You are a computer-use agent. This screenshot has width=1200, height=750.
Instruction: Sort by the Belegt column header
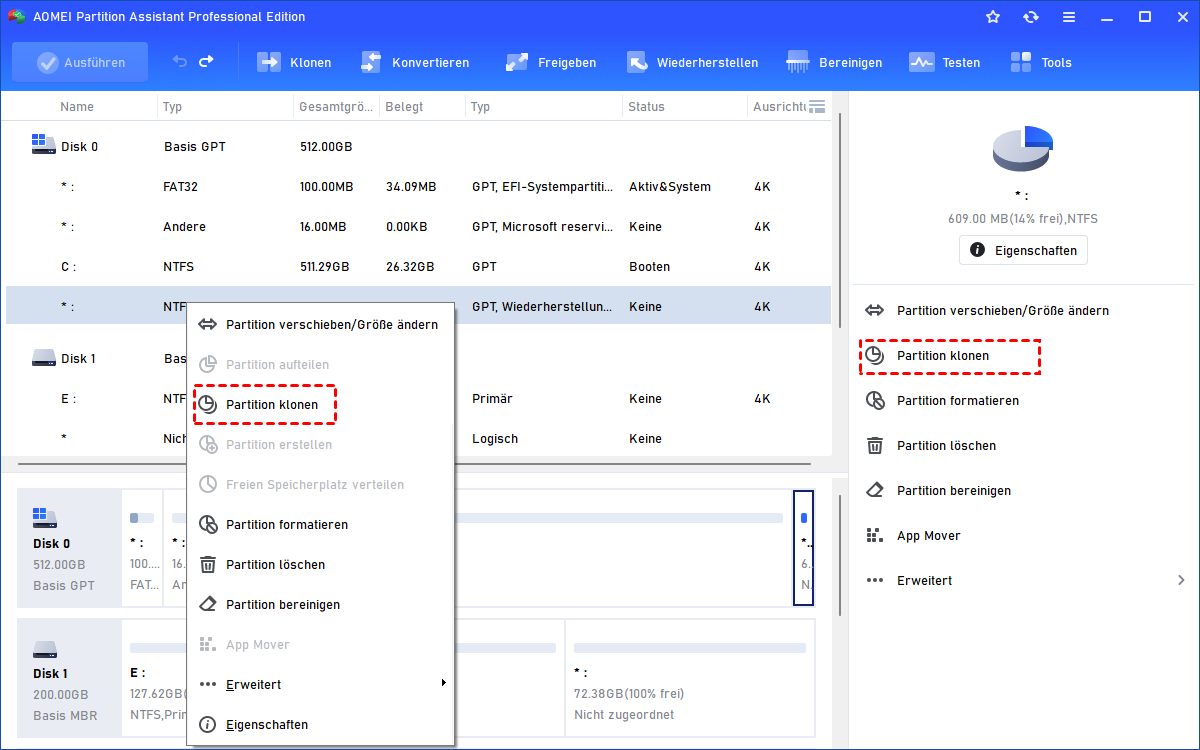tap(404, 107)
